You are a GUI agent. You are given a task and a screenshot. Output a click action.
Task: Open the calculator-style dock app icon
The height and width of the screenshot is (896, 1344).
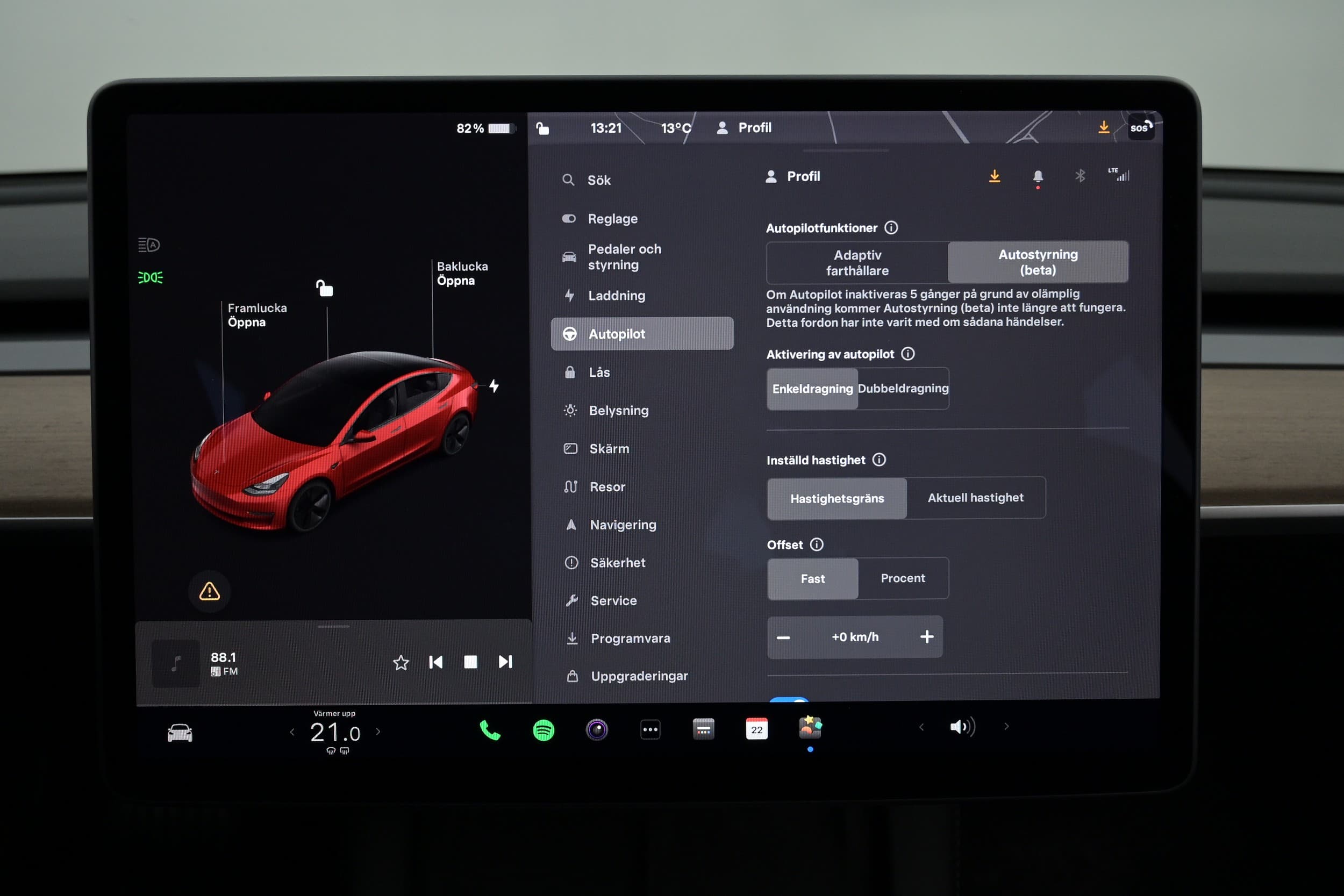click(x=703, y=729)
